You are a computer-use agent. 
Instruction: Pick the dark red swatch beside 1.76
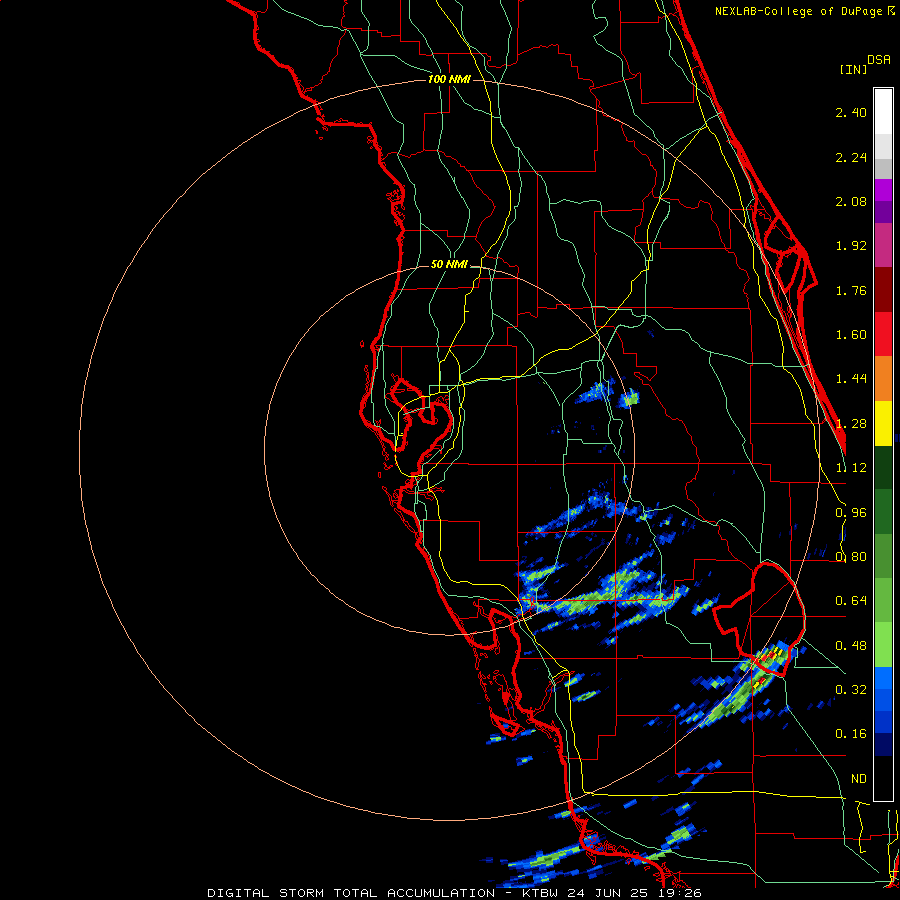[x=883, y=290]
